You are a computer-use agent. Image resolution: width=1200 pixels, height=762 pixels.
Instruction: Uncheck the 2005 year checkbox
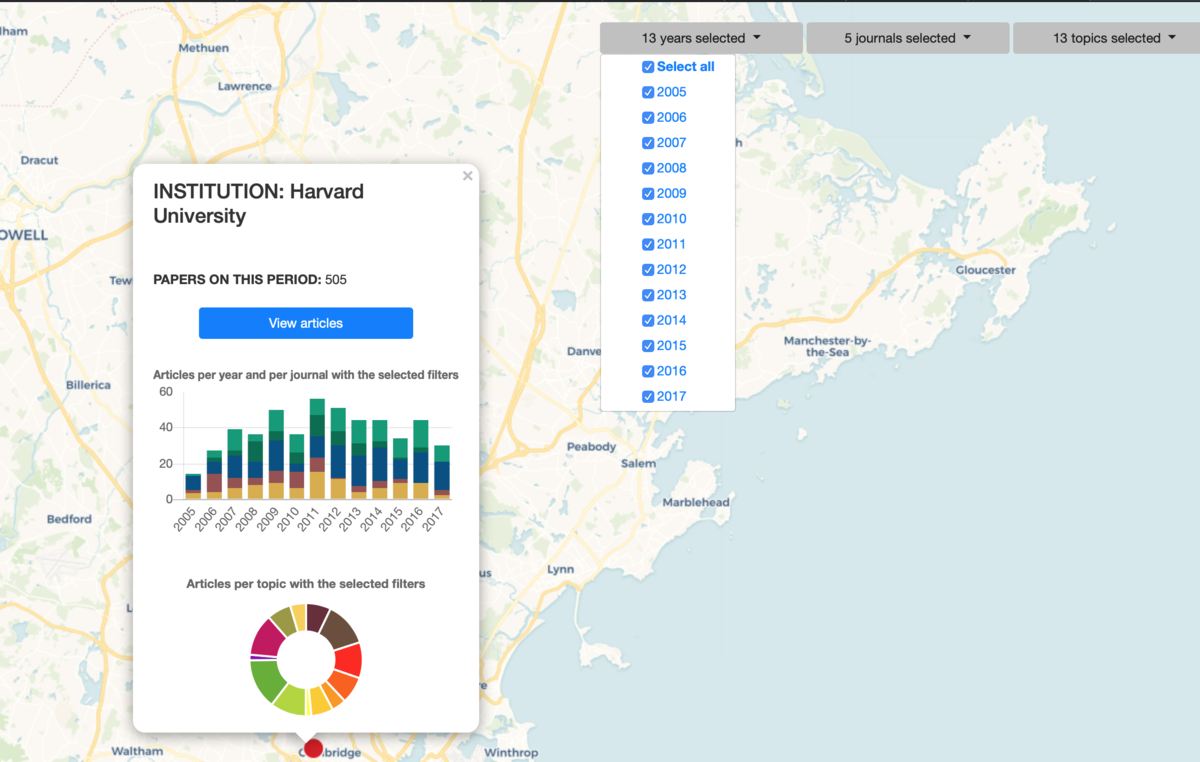tap(648, 92)
